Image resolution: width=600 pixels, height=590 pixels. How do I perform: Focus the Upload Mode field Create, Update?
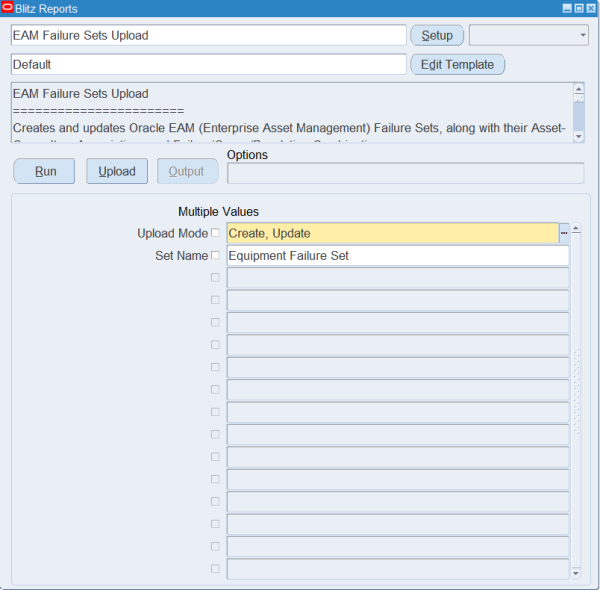393,233
